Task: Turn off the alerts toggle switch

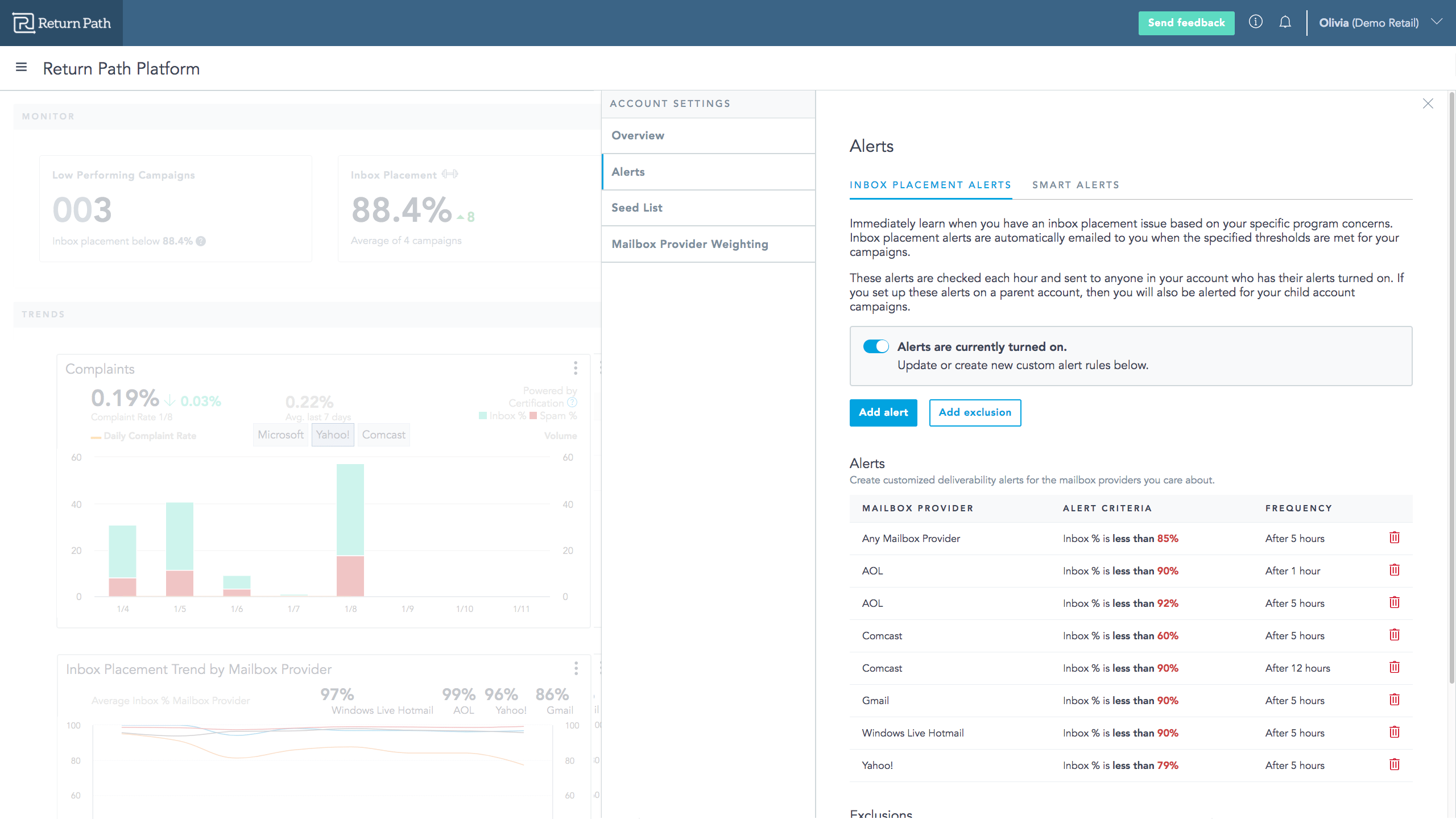Action: [x=876, y=346]
